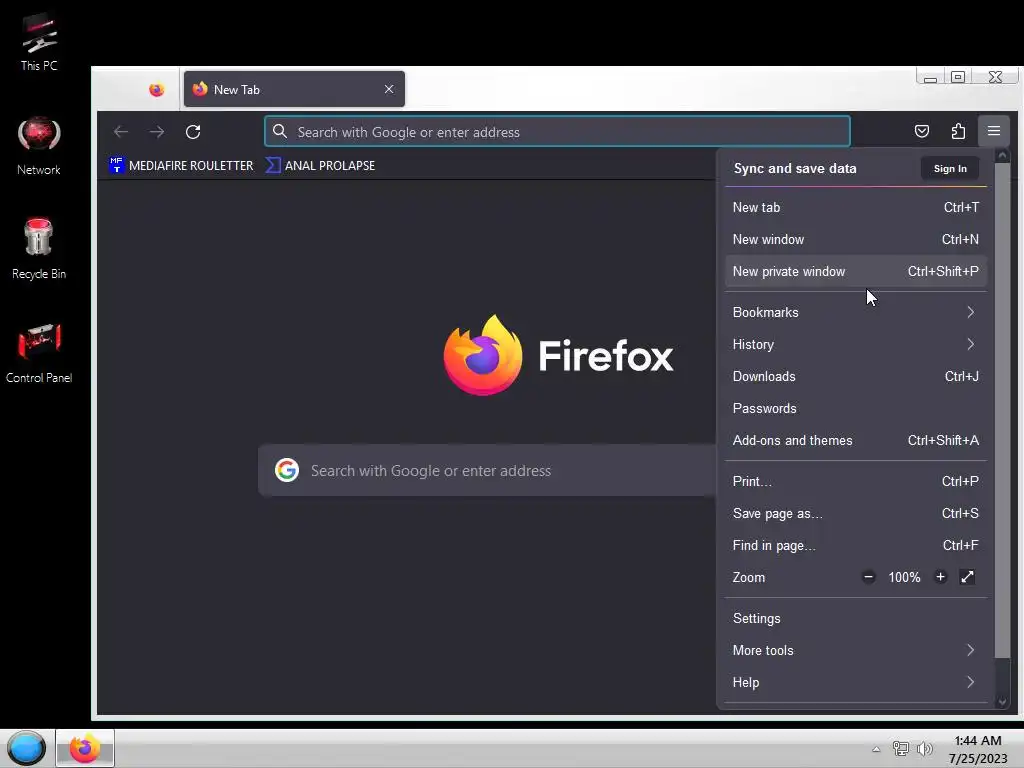The width and height of the screenshot is (1024, 768).
Task: Expand the History submenu
Action: [x=856, y=344]
